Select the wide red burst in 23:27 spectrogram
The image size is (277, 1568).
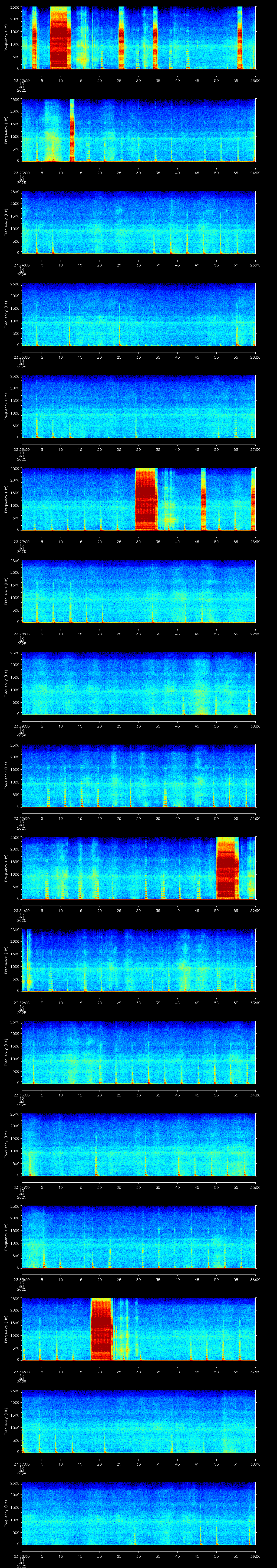point(146,499)
